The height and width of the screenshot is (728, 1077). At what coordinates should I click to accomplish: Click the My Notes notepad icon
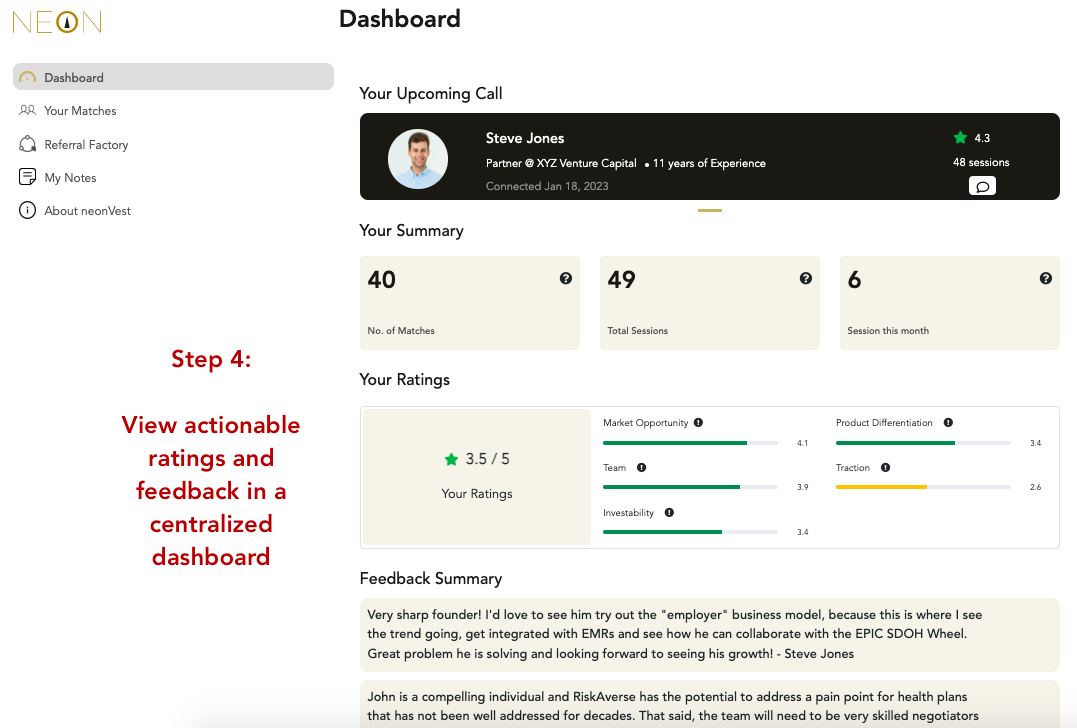pyautogui.click(x=27, y=177)
